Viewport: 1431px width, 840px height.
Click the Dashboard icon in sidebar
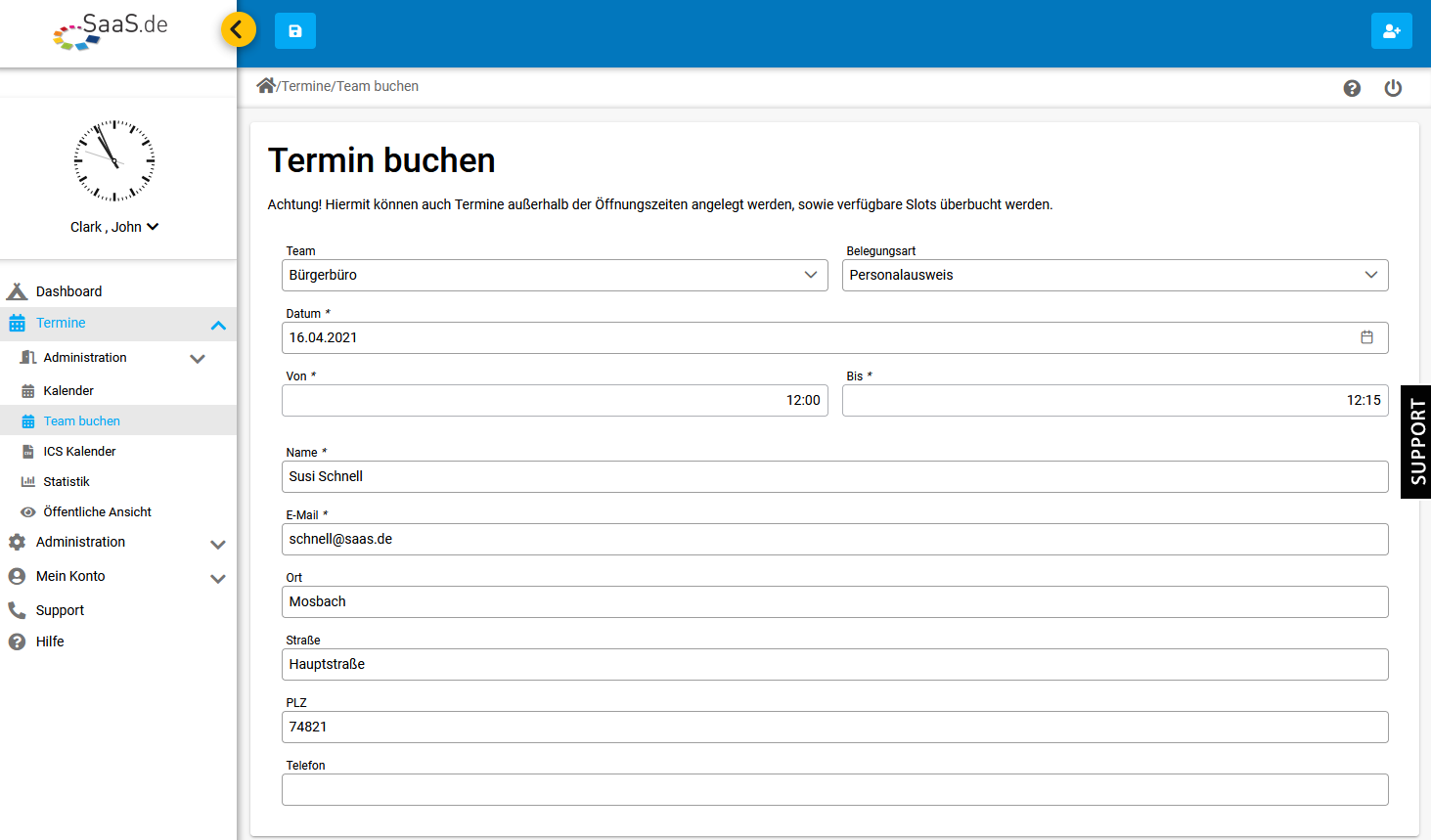pos(17,291)
